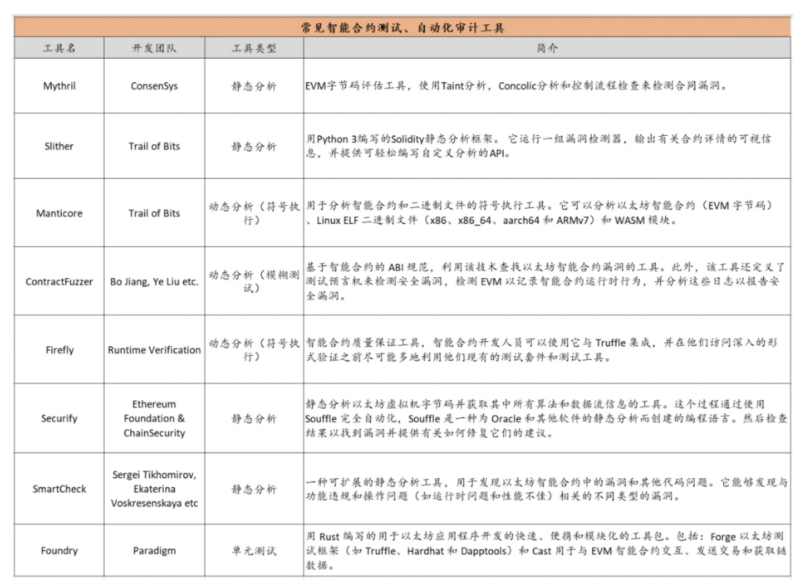Click the Foundry tool name cell
803x584 pixels.
59,551
